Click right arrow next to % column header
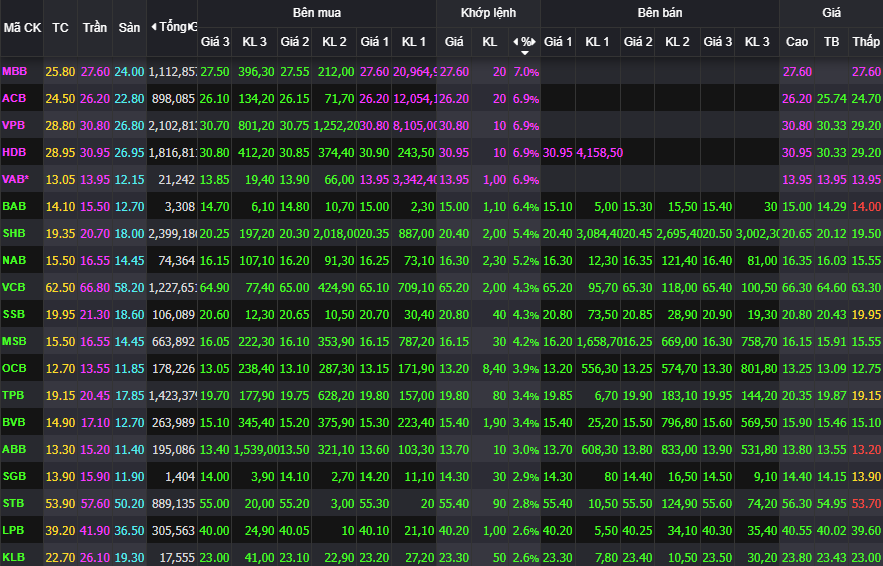The height and width of the screenshot is (566, 883). click(x=535, y=42)
